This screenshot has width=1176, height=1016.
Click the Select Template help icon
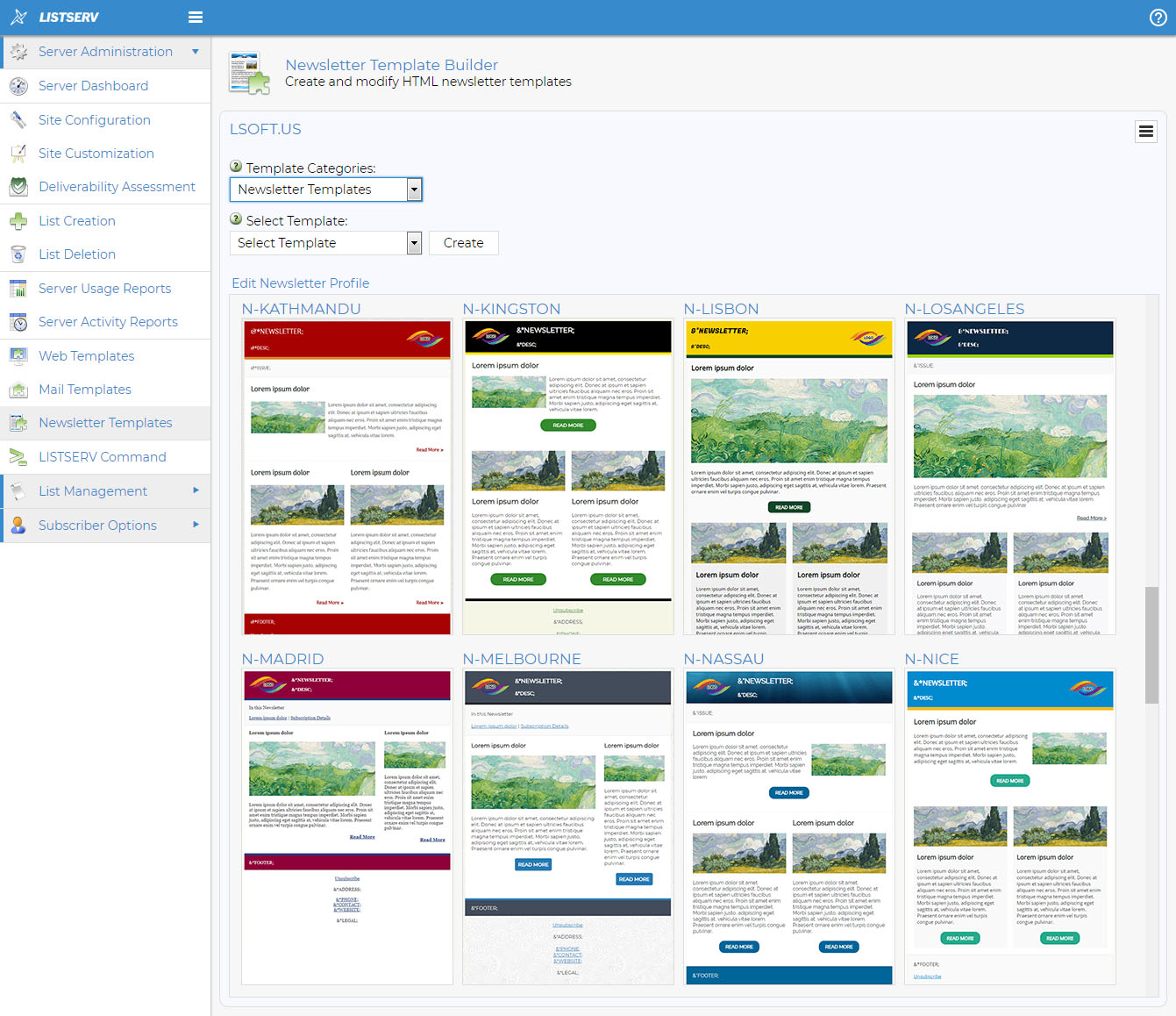click(236, 219)
